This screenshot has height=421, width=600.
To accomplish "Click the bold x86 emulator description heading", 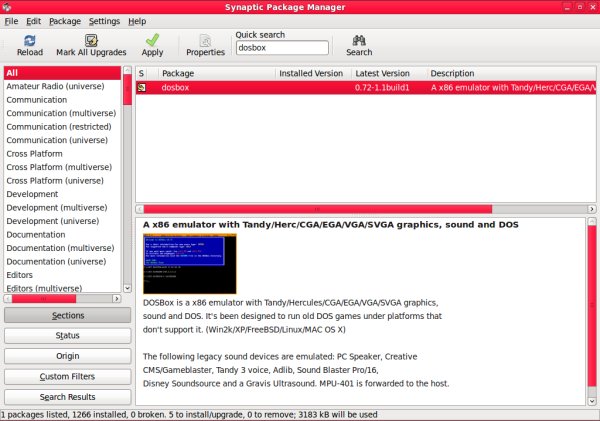I will (331, 225).
